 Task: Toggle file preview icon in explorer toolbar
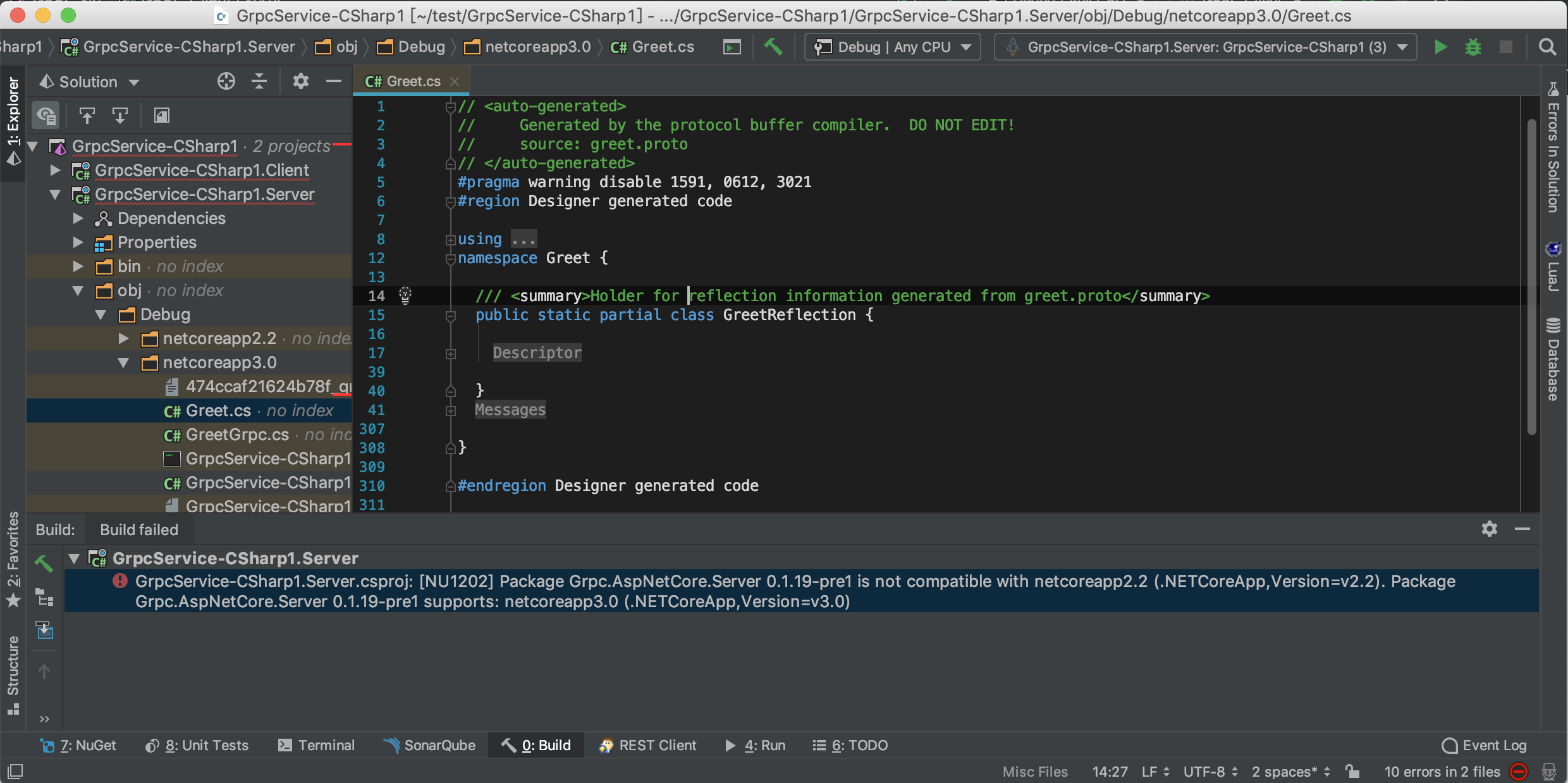coord(162,115)
